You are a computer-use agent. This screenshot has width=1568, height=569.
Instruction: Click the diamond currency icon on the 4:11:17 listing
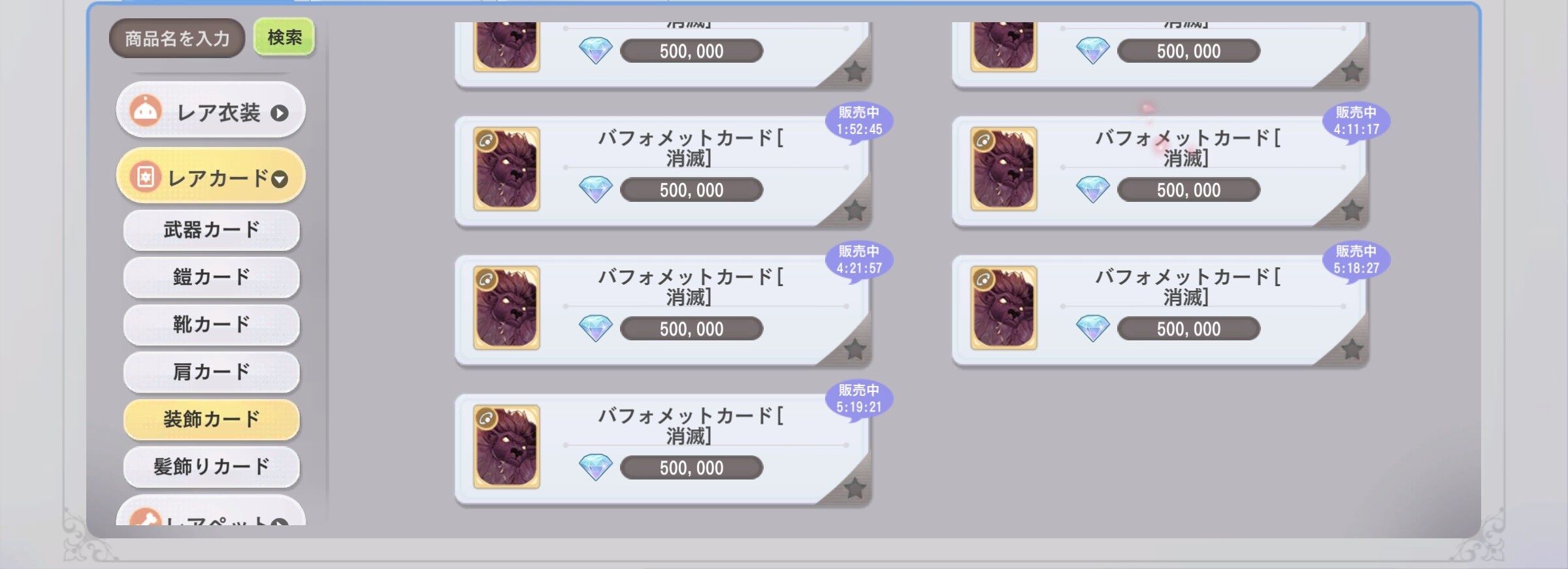(x=1092, y=189)
